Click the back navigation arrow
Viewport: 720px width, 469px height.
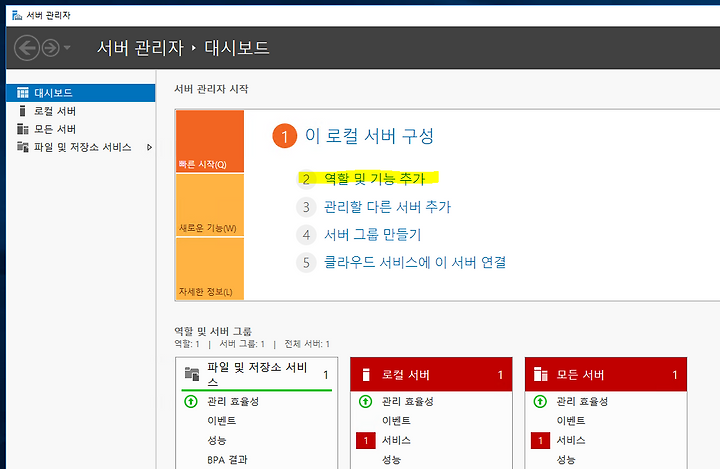point(27,48)
